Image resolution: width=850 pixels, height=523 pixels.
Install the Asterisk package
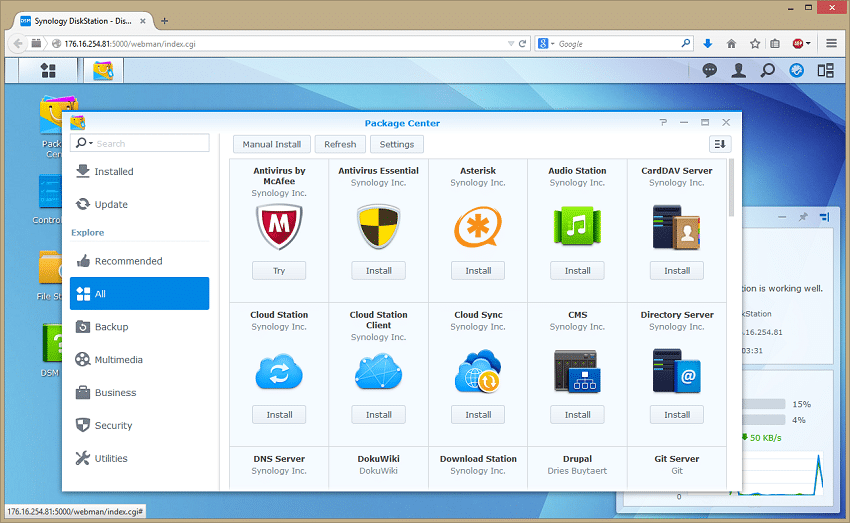coord(478,270)
